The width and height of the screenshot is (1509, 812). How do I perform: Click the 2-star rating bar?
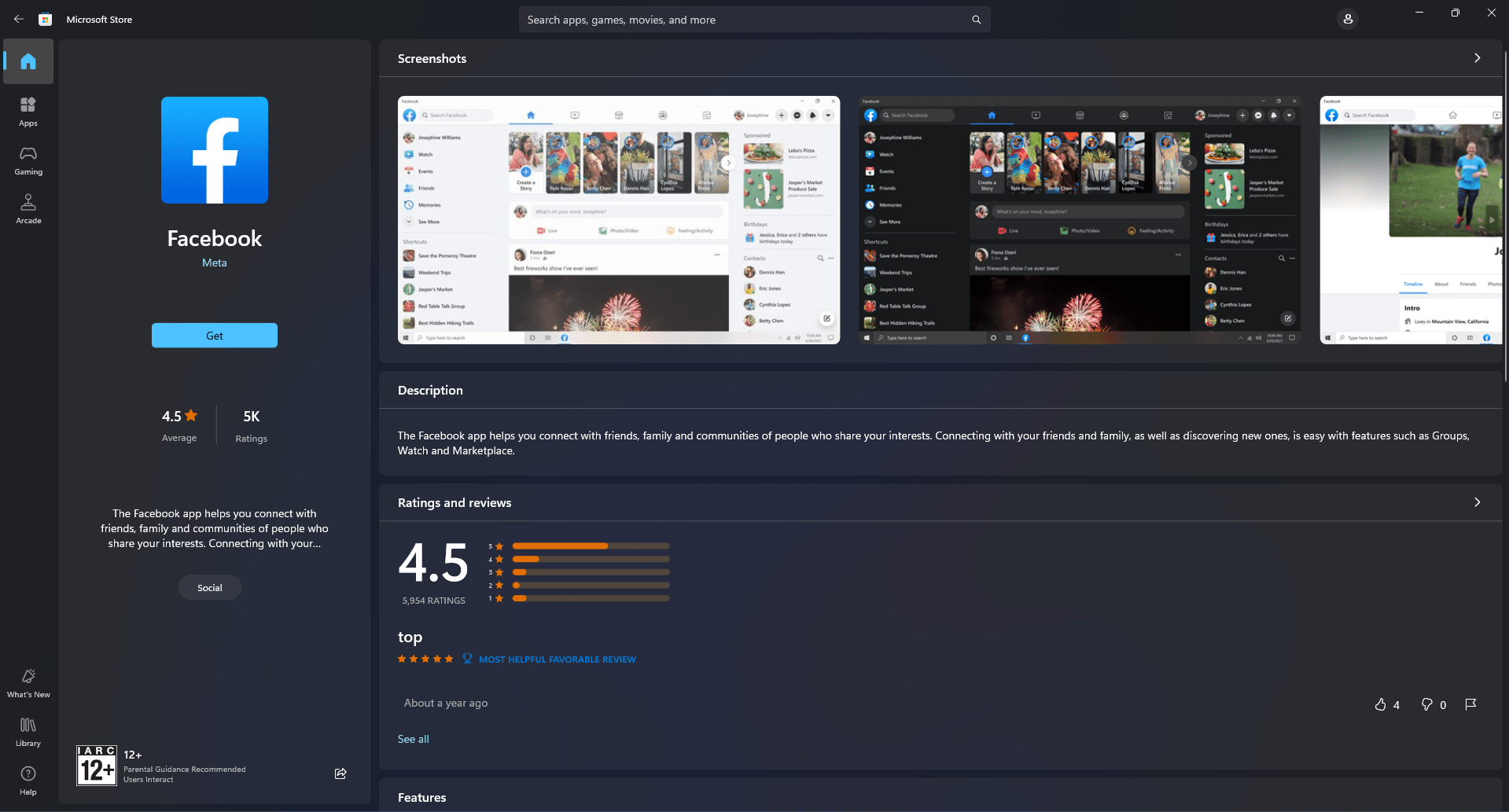pyautogui.click(x=591, y=585)
